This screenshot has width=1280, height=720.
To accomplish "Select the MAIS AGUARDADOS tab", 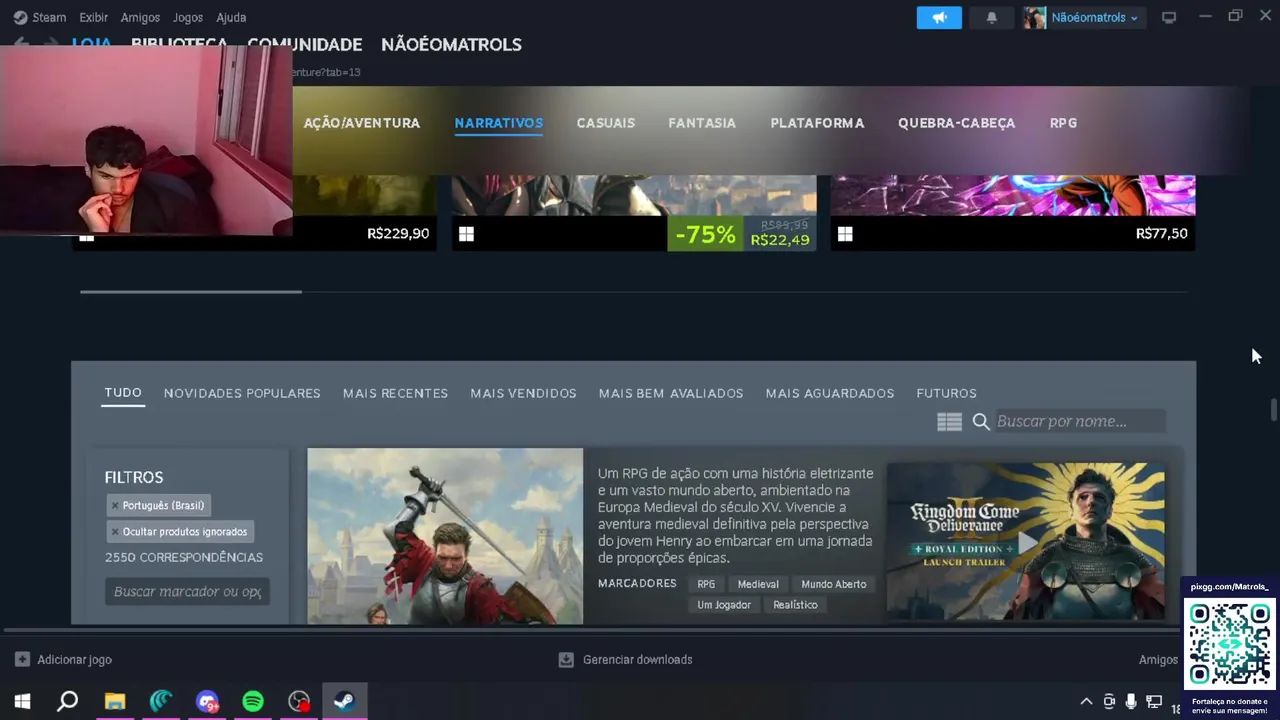I will click(x=830, y=393).
